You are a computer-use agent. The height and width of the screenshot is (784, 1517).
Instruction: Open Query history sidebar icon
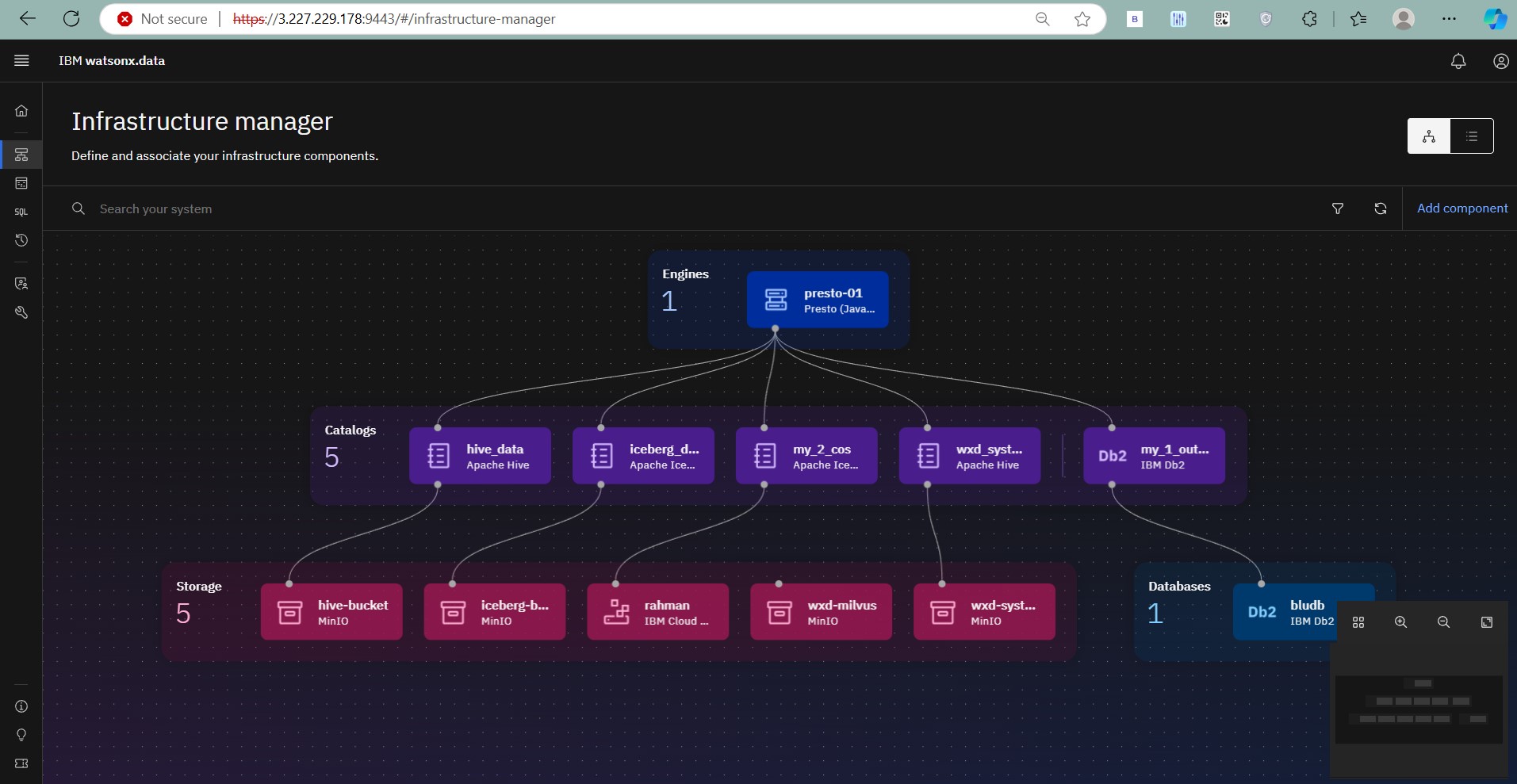click(x=21, y=240)
